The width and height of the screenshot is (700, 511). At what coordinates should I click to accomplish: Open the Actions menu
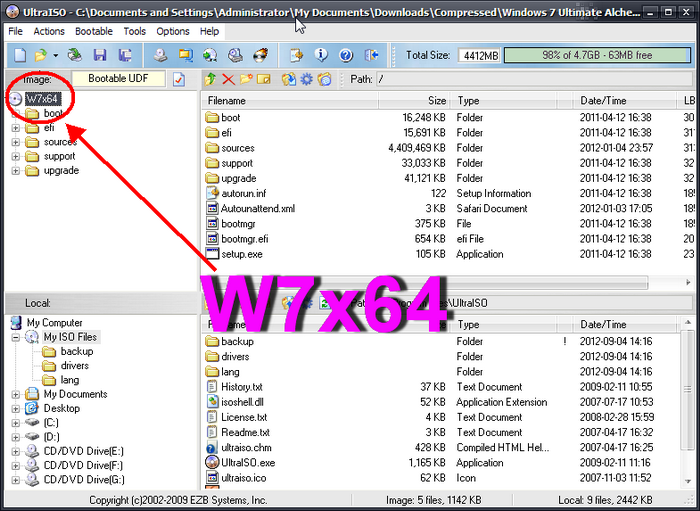tap(49, 31)
